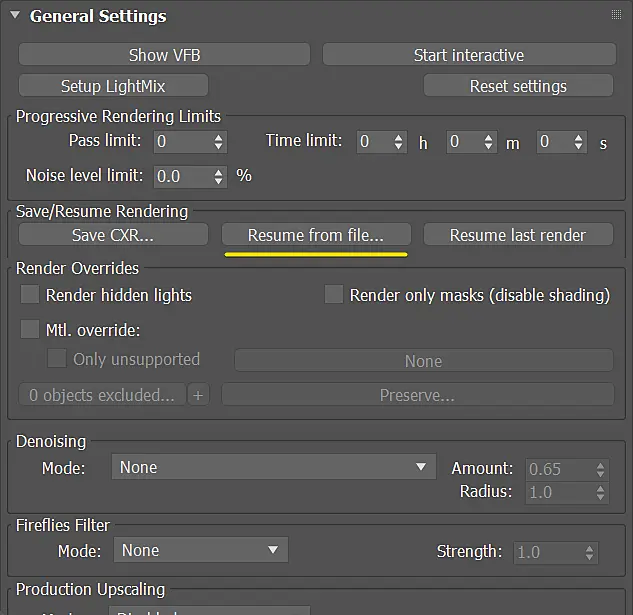Open the Show VFB window
The image size is (633, 615).
tap(164, 55)
